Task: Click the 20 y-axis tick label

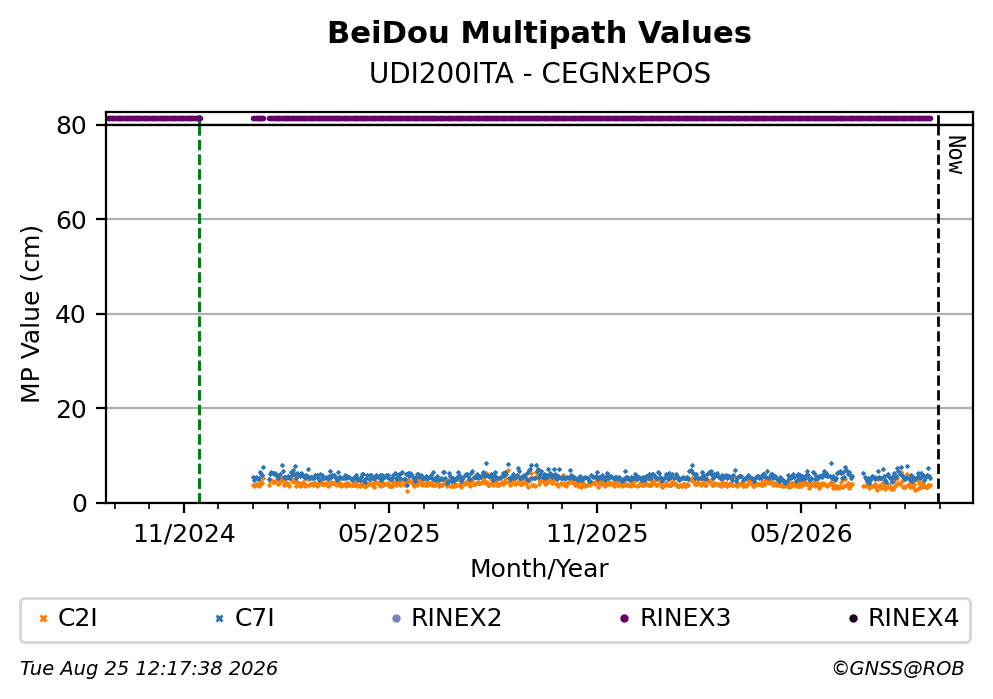Action: [71, 408]
